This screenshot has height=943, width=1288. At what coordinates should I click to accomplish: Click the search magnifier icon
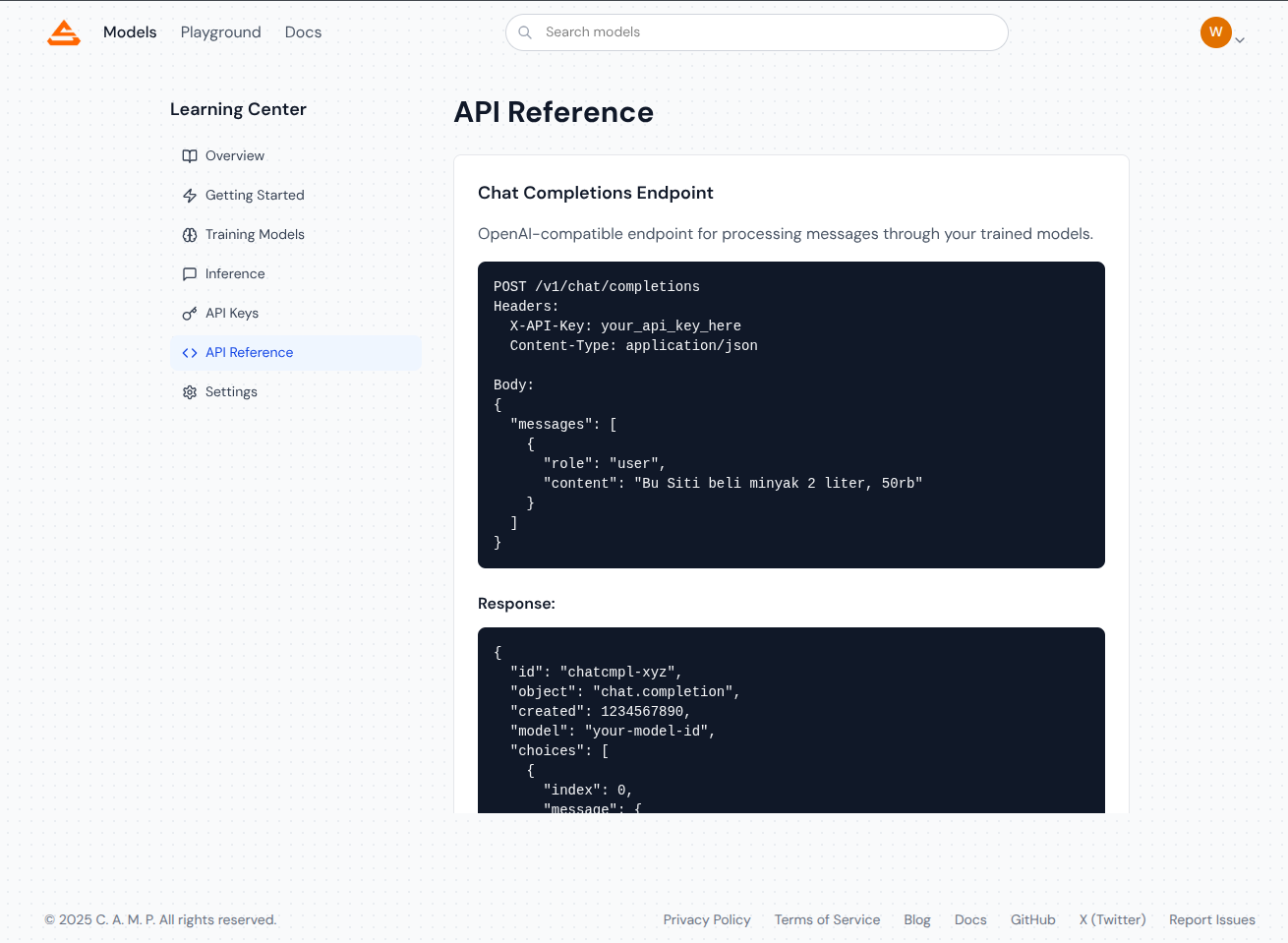click(525, 32)
